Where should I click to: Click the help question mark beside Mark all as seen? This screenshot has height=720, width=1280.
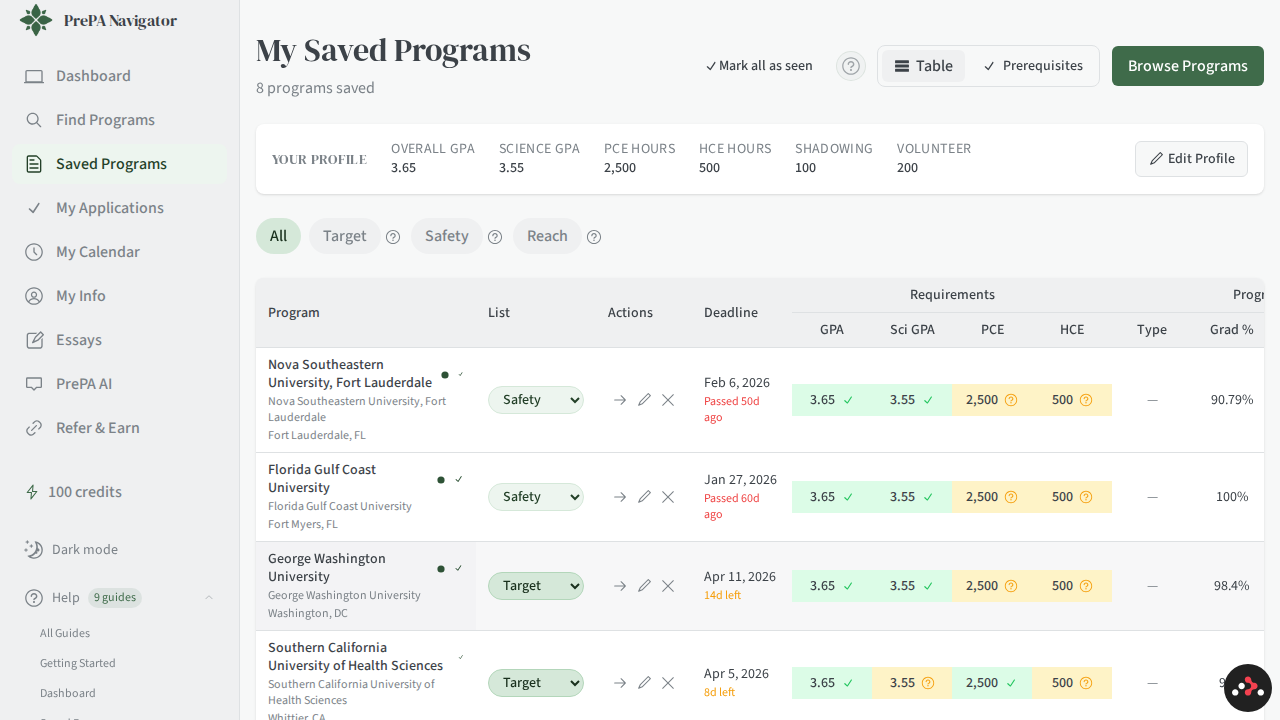pos(851,66)
